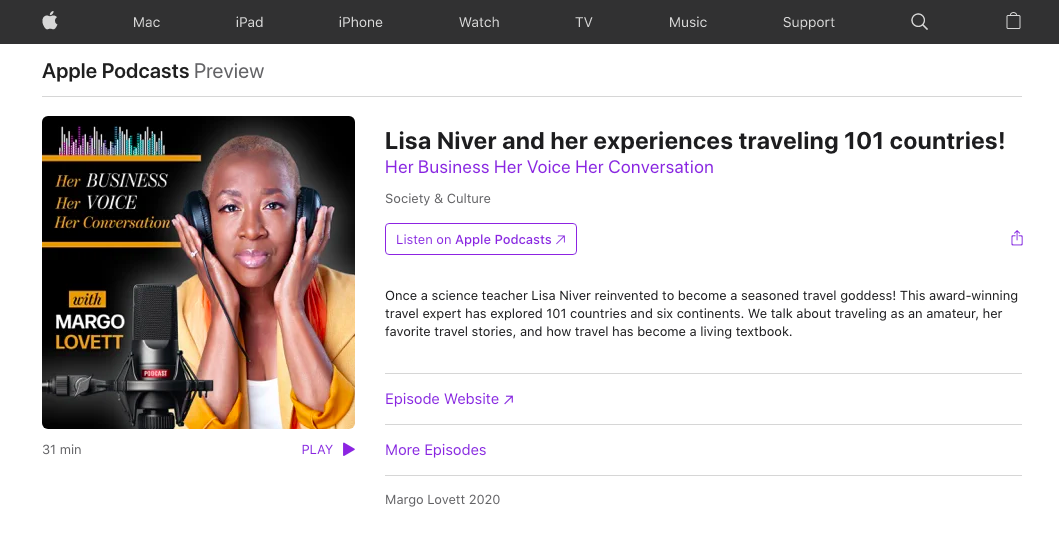Click the Listen on Apple Podcasts button
This screenshot has width=1059, height=544.
[x=481, y=239]
